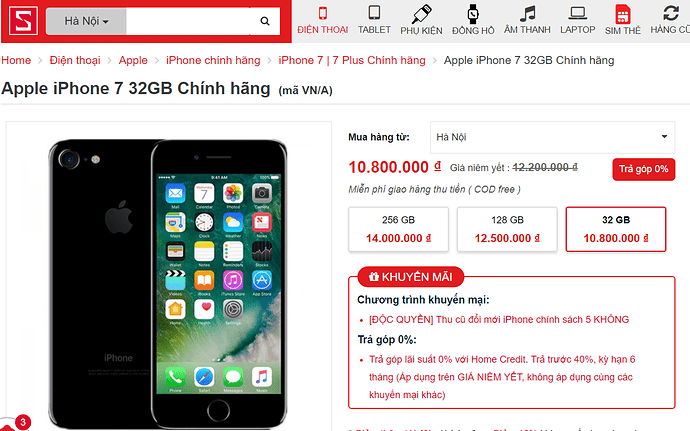Open the Apple breadcrumb link

[x=133, y=60]
